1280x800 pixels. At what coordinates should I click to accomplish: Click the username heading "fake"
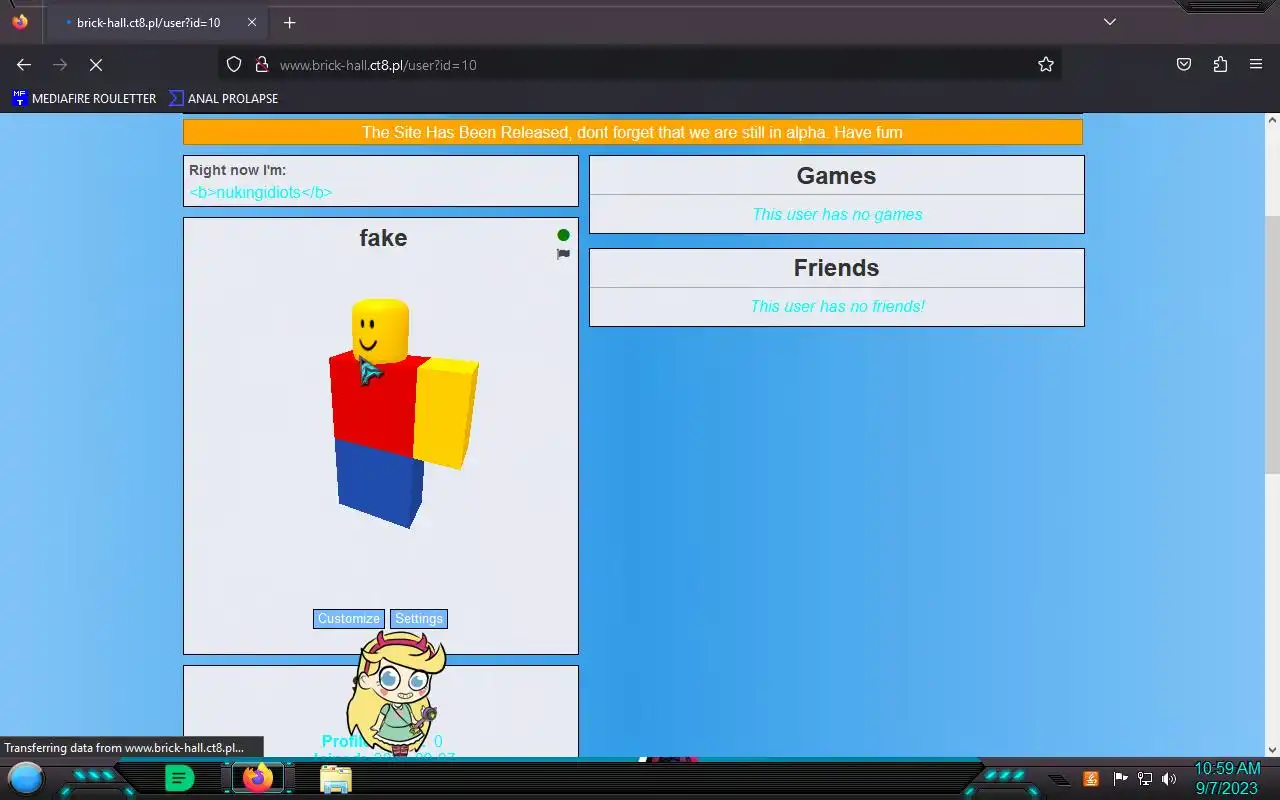pos(383,238)
